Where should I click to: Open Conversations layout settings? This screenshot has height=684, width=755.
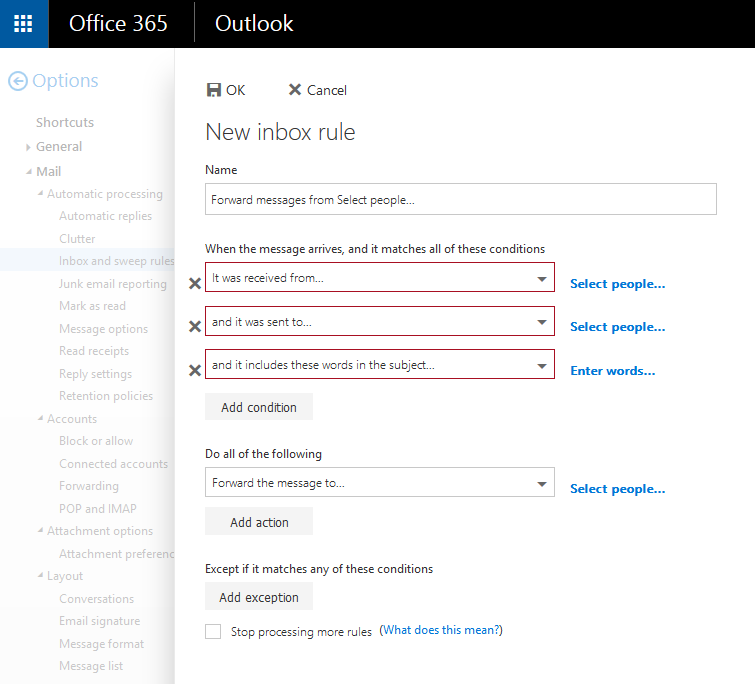click(x=96, y=599)
